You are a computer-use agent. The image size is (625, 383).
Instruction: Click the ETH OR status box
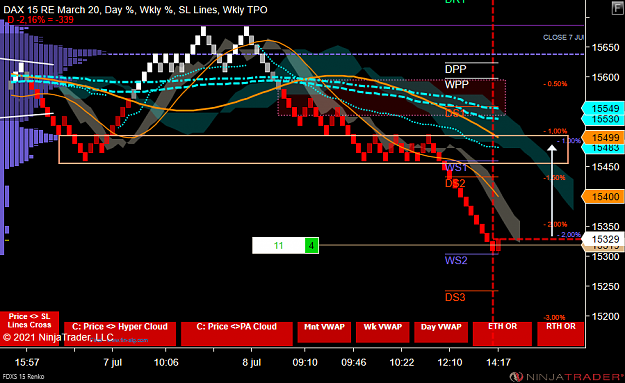pyautogui.click(x=502, y=334)
